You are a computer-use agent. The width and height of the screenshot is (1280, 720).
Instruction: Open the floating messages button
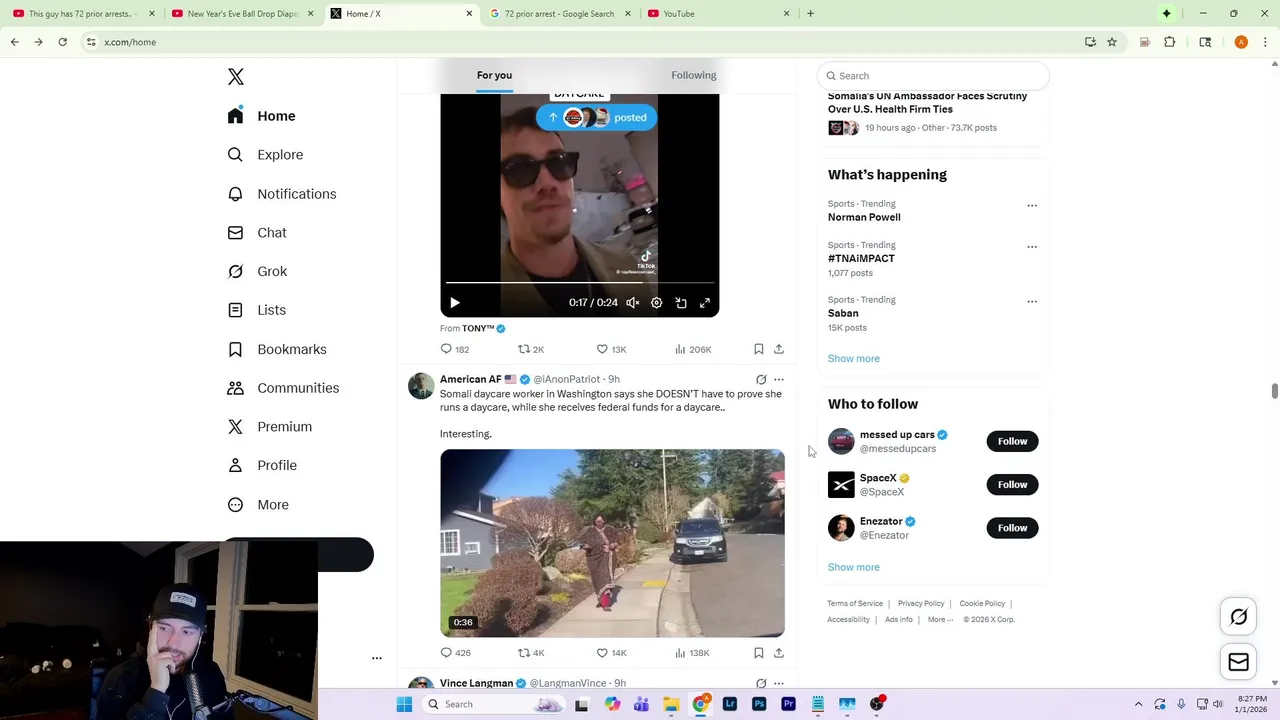[1239, 663]
